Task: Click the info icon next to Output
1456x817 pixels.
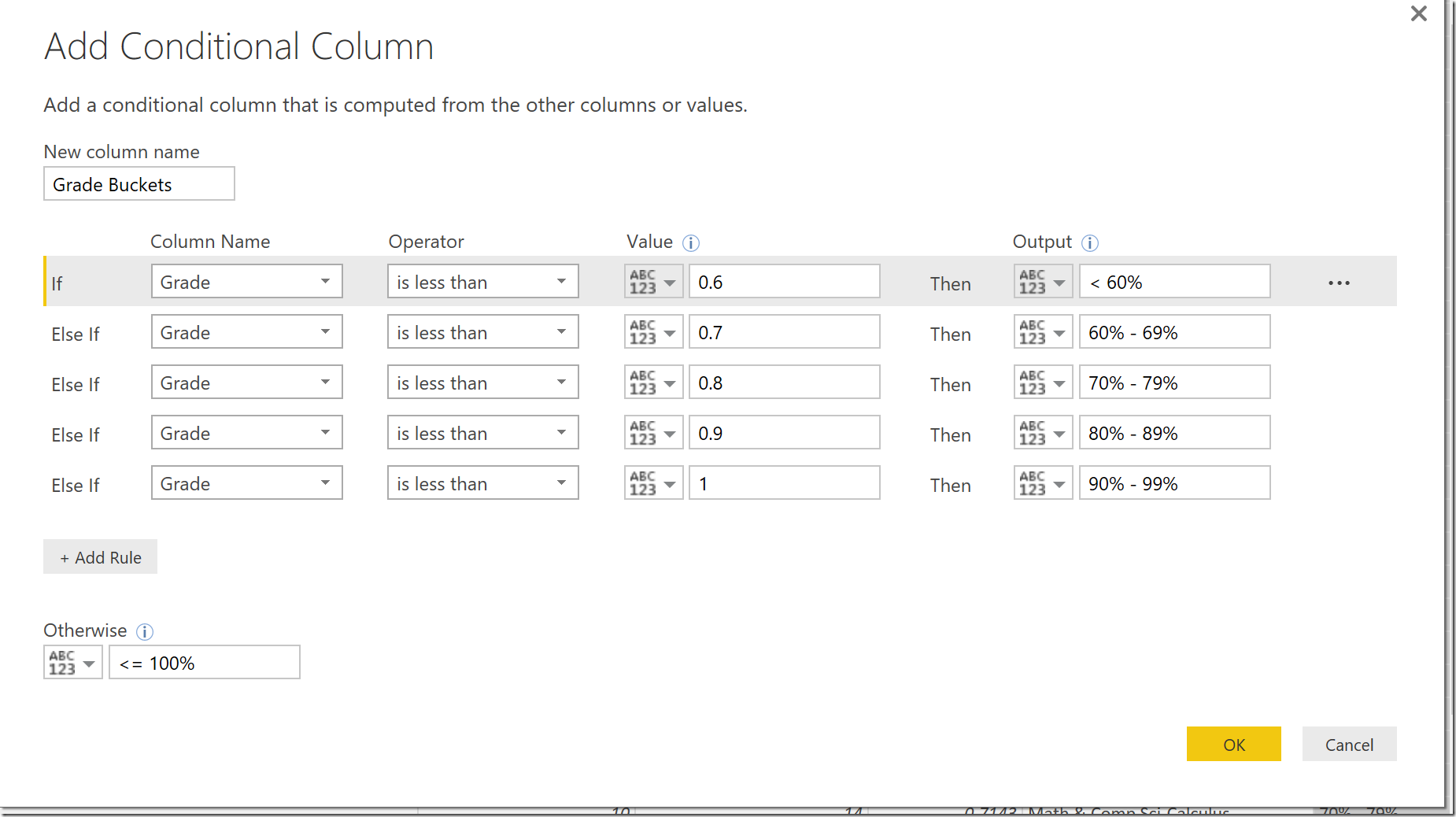Action: pos(1090,243)
